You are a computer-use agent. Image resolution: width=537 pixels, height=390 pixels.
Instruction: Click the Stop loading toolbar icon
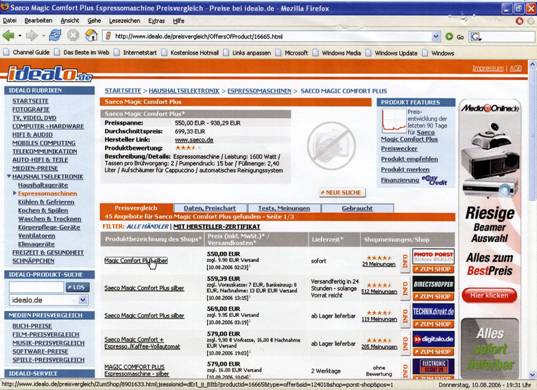click(x=73, y=35)
